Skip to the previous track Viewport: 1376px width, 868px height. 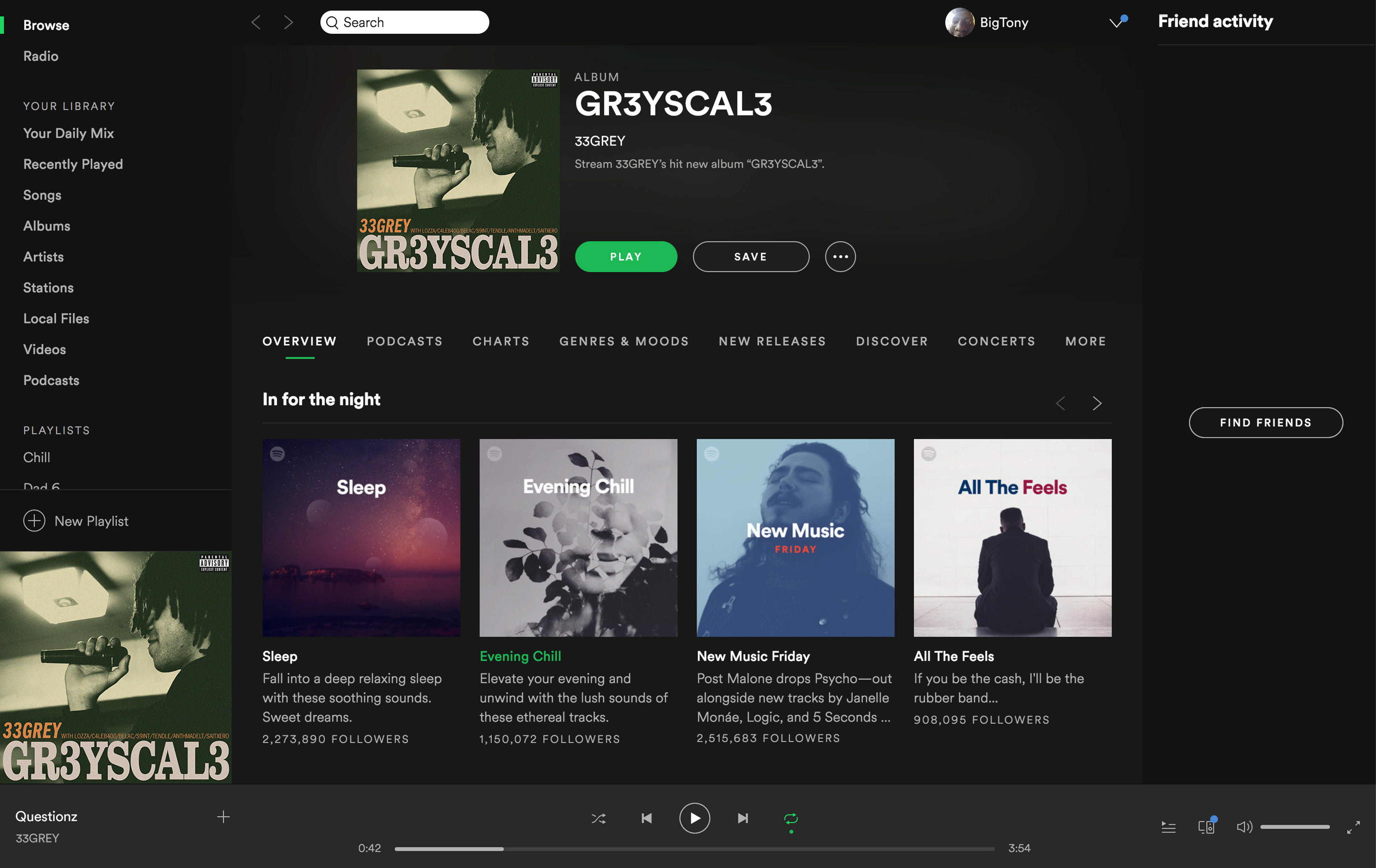tap(646, 818)
